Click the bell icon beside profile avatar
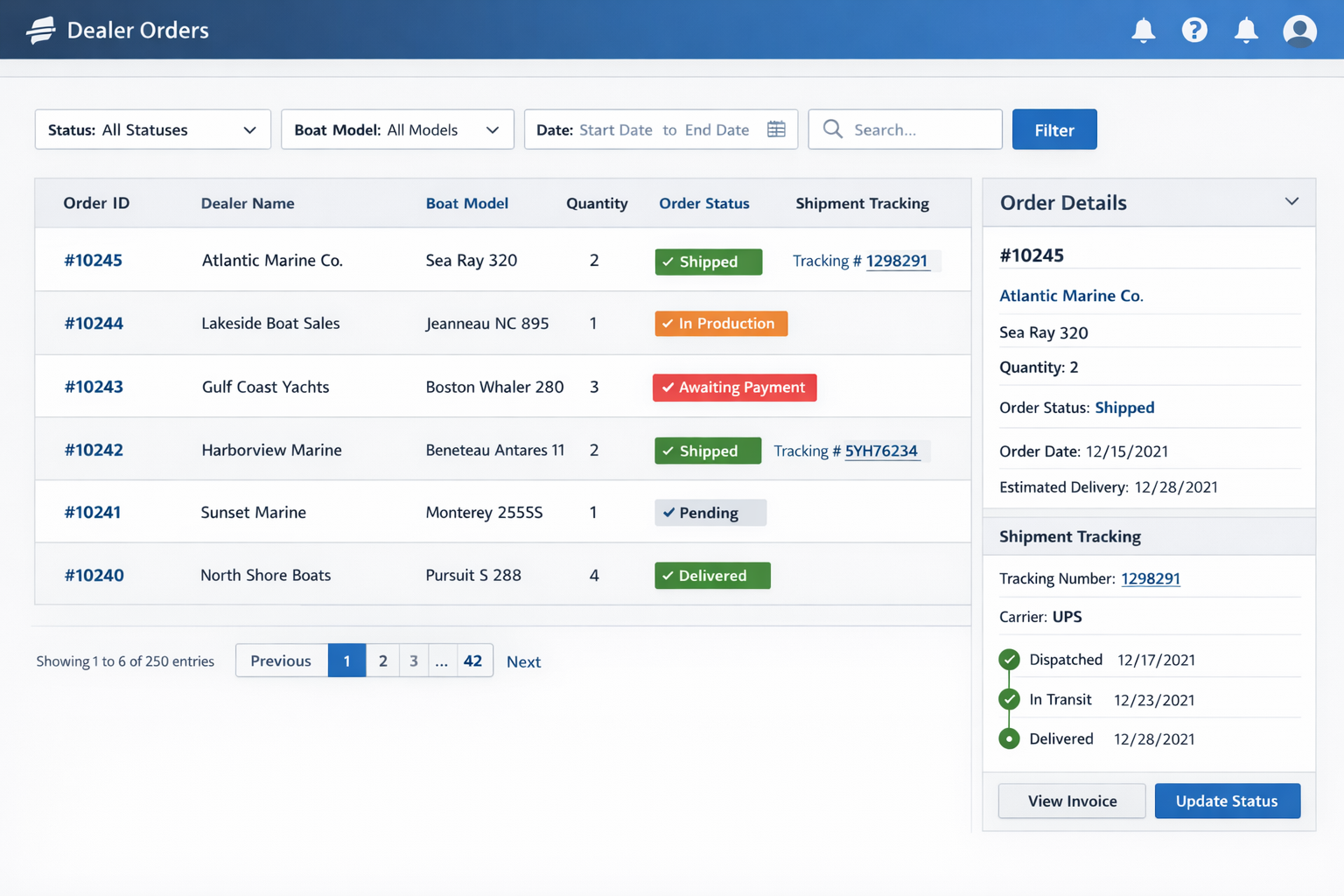 tap(1246, 31)
